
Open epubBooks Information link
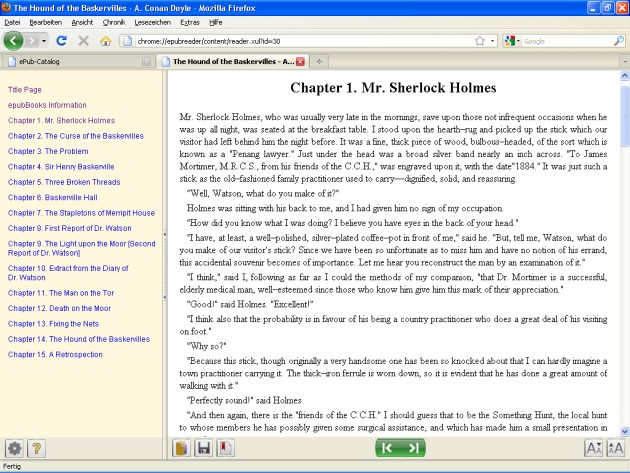[x=47, y=105]
